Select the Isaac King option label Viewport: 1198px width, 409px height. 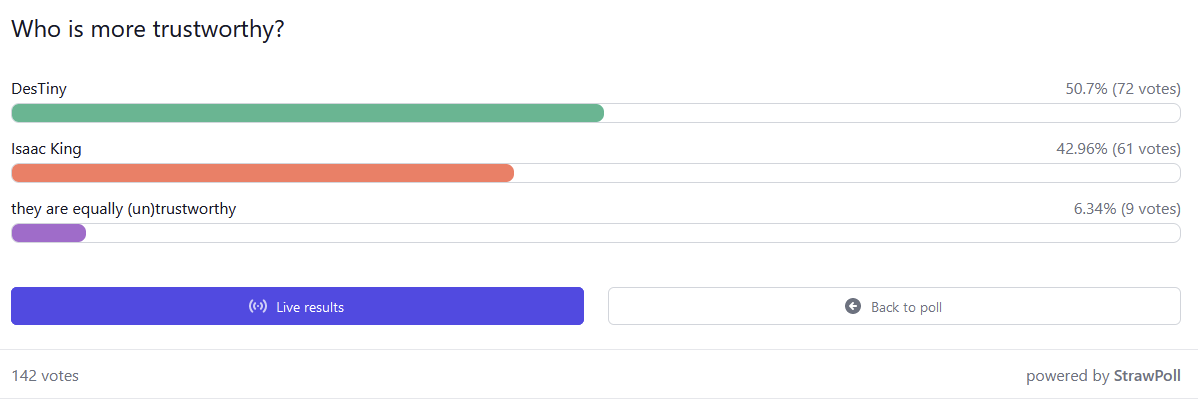pos(47,149)
